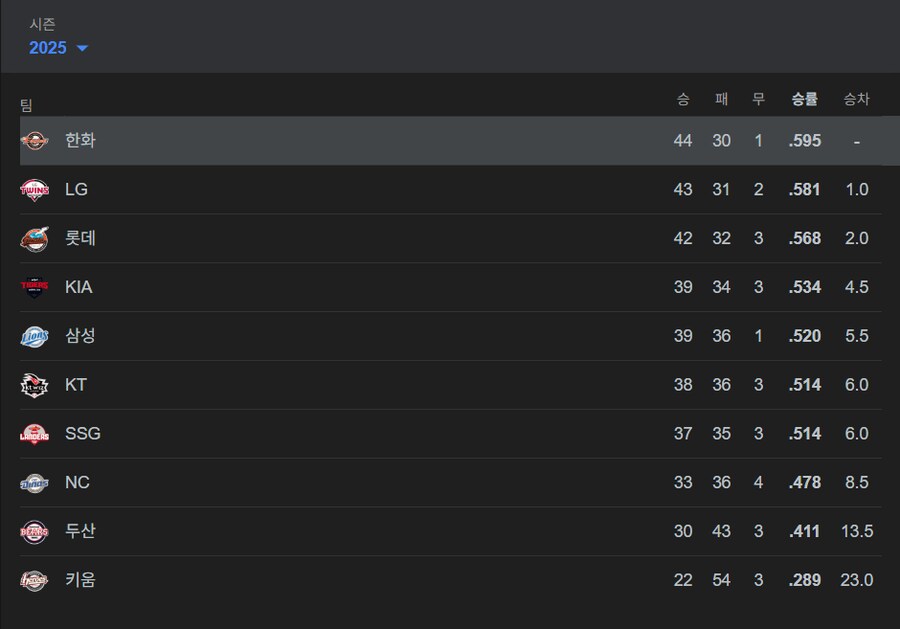Click the LG Twins team logo
The height and width of the screenshot is (629, 900).
[34, 189]
